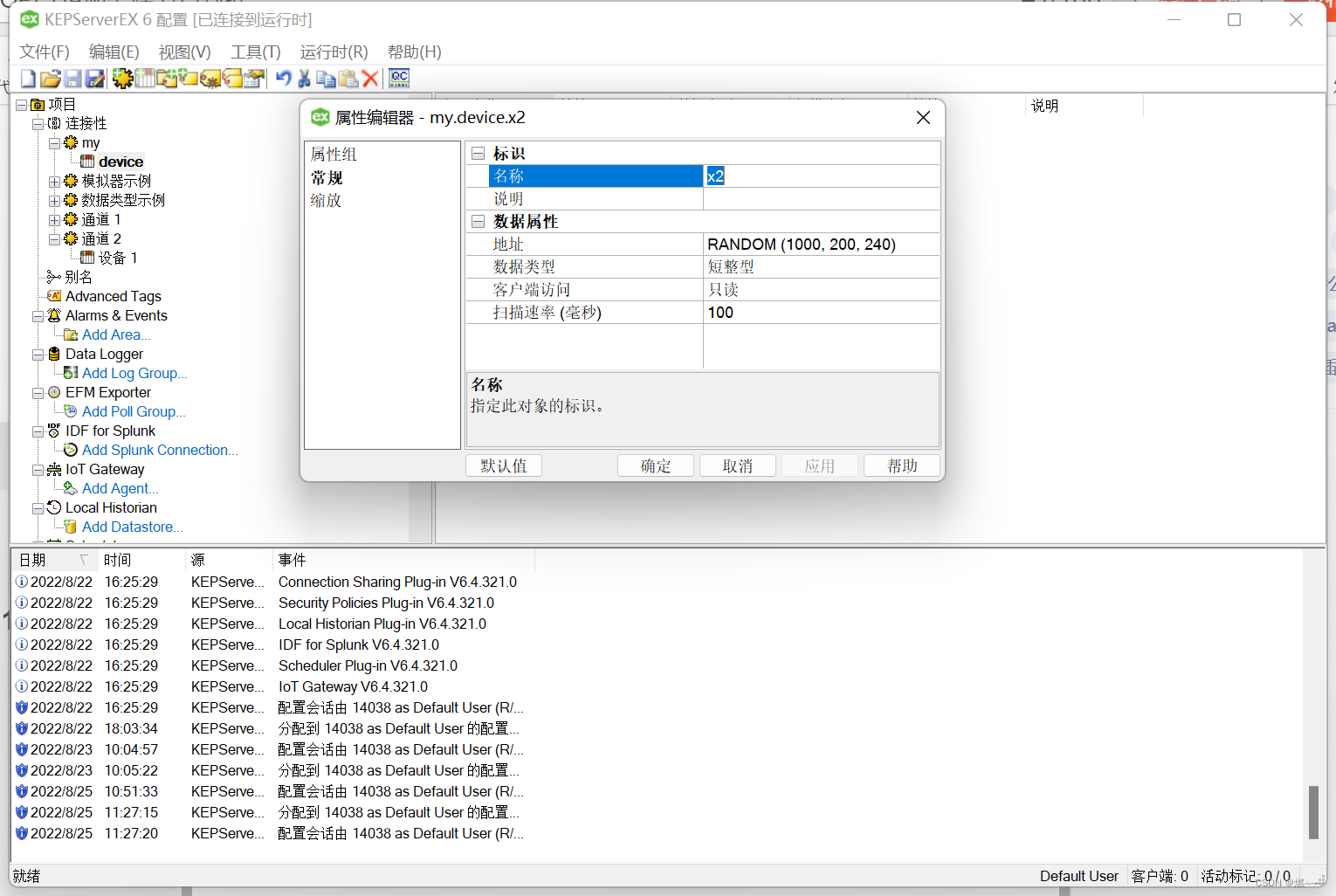Click the Data Logger icon
This screenshot has width=1336, height=896.
click(x=54, y=354)
